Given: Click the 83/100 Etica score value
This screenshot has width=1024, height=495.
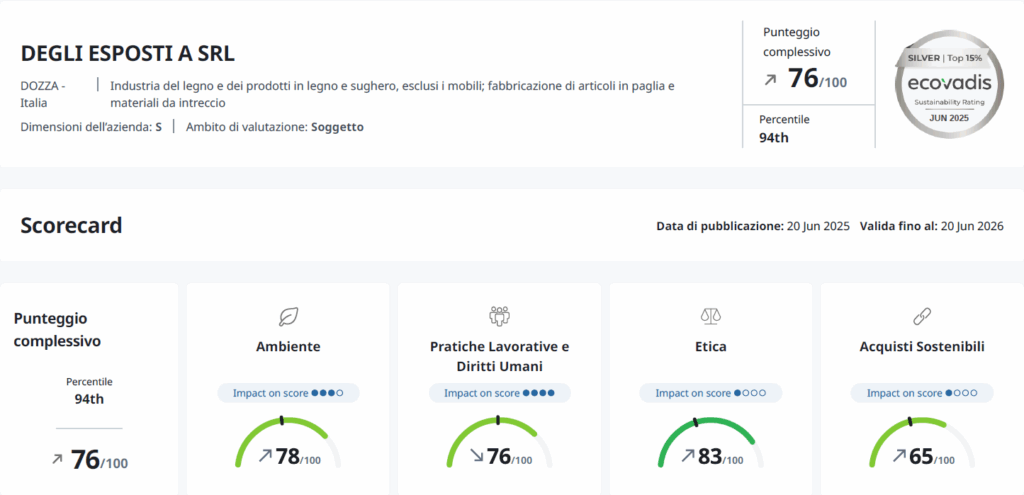Looking at the screenshot, I should click(720, 456).
